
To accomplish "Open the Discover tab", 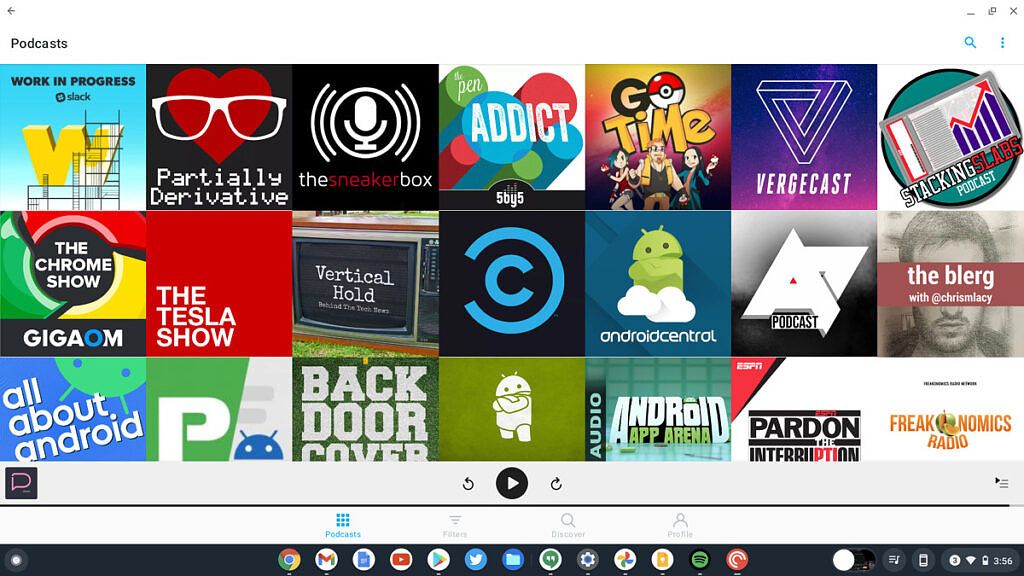I will pyautogui.click(x=568, y=524).
